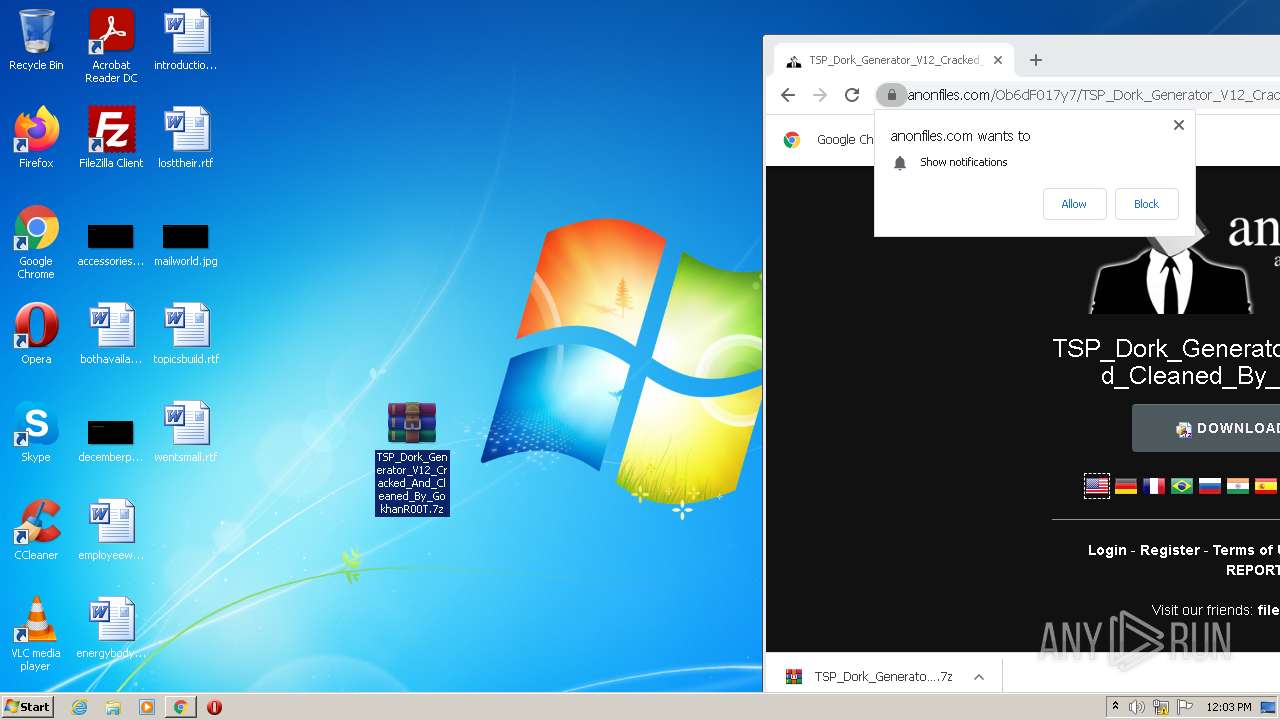Open the Opera browser shortcut
The width and height of the screenshot is (1280, 720).
pyautogui.click(x=36, y=334)
